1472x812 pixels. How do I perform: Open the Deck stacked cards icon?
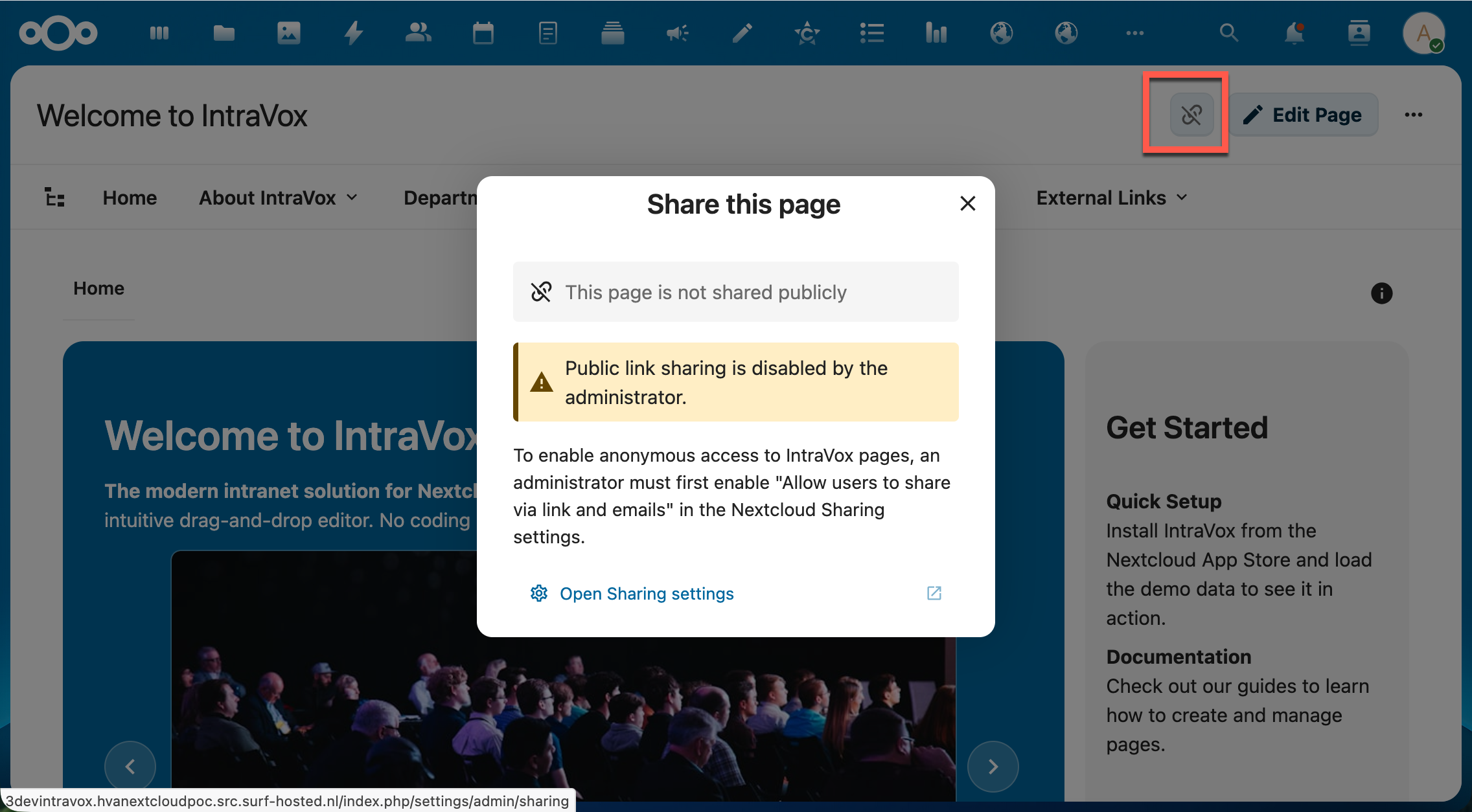613,32
